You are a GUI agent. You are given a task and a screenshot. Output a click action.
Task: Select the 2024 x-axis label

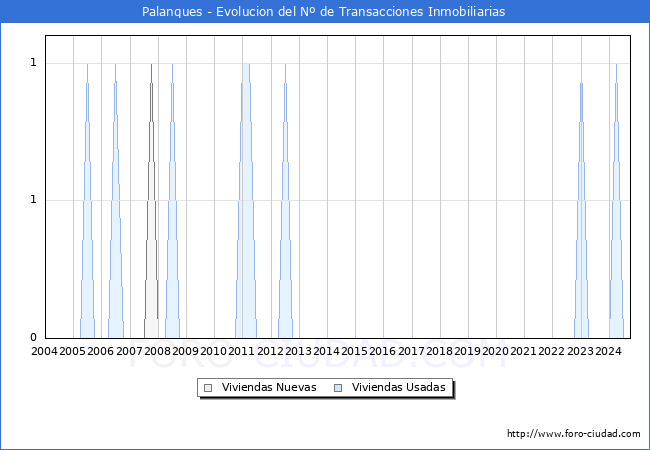pos(608,351)
